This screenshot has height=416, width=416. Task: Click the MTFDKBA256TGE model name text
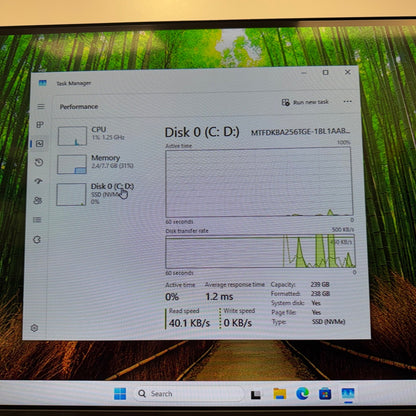[x=300, y=132]
